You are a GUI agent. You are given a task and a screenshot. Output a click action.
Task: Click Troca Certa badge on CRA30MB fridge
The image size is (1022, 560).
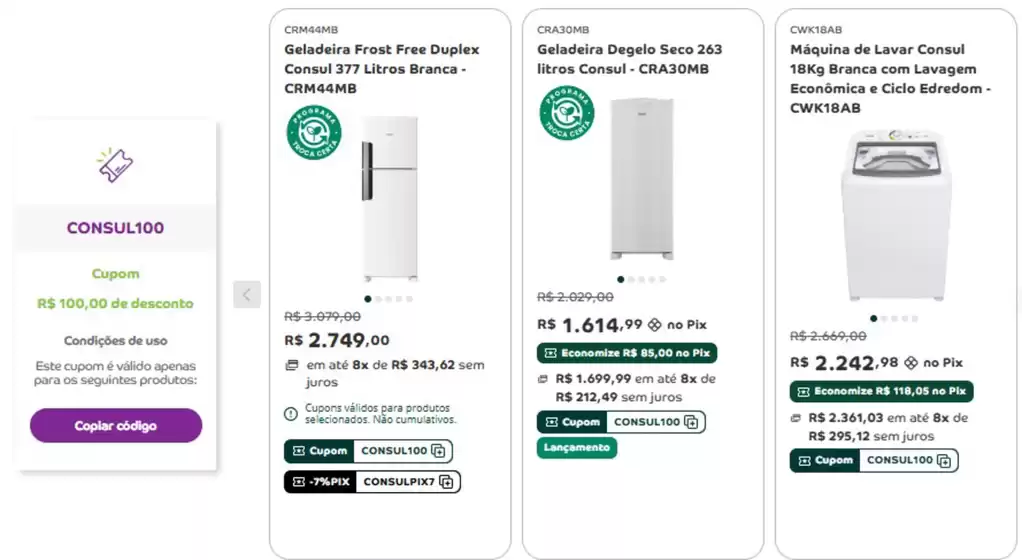[x=567, y=113]
